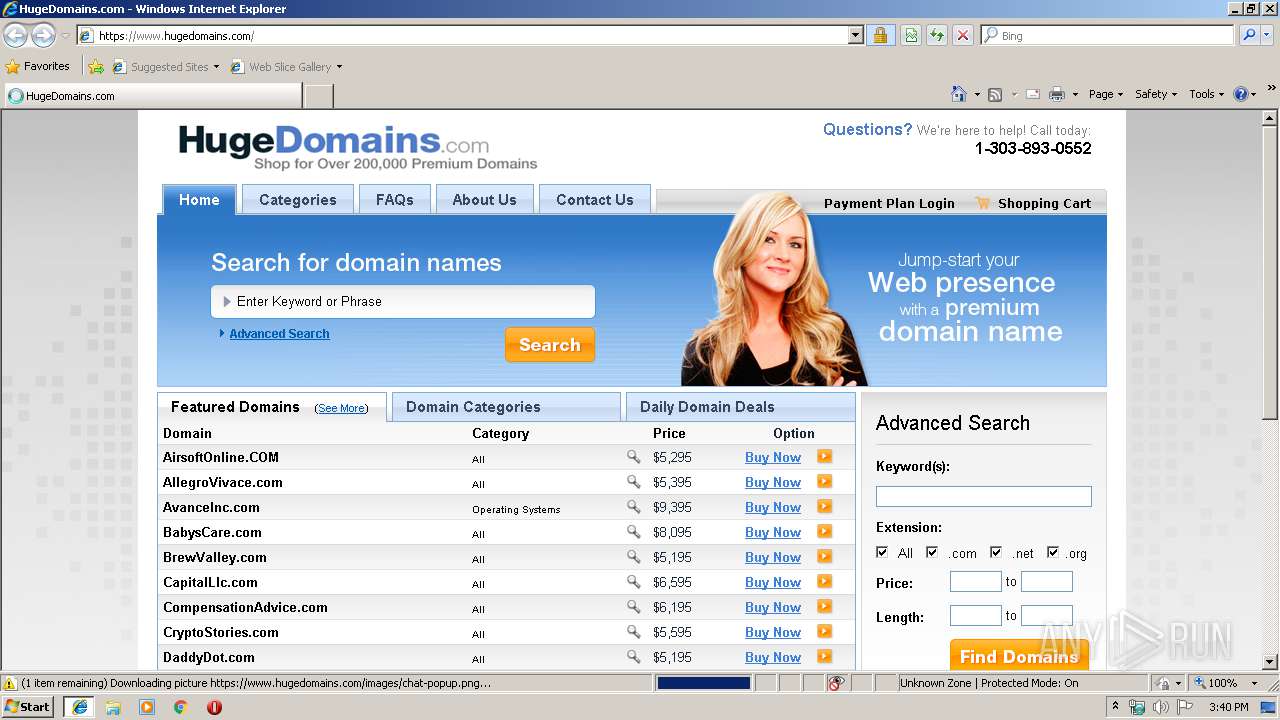Image resolution: width=1280 pixels, height=720 pixels.
Task: Click the Home icon in command bar
Action: [x=959, y=94]
